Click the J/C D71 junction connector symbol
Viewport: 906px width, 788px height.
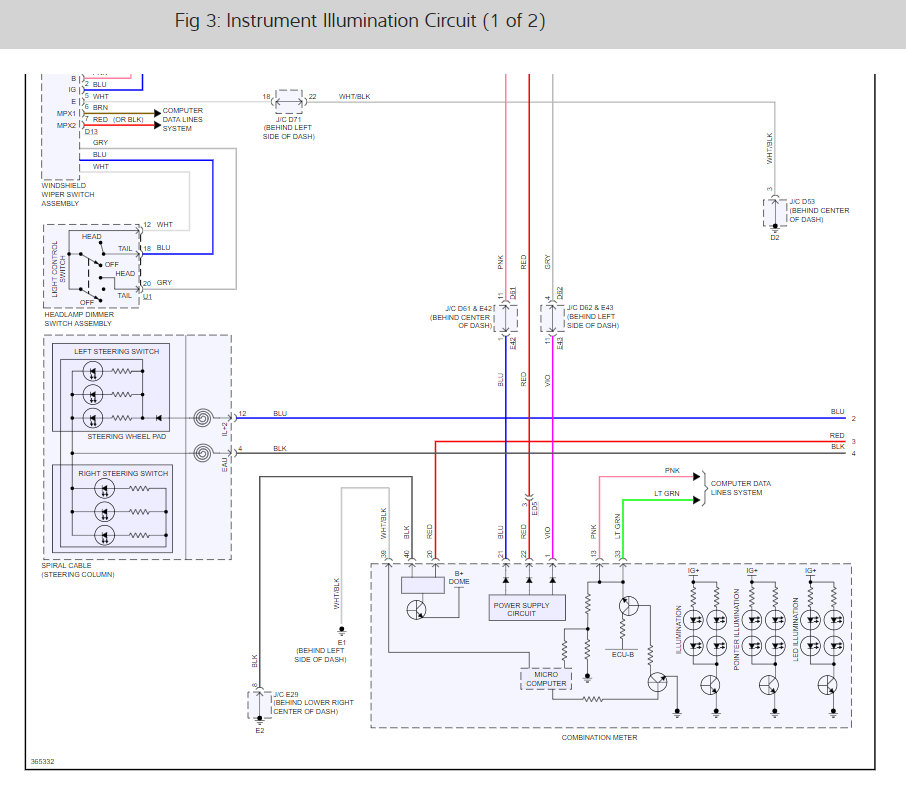[289, 102]
